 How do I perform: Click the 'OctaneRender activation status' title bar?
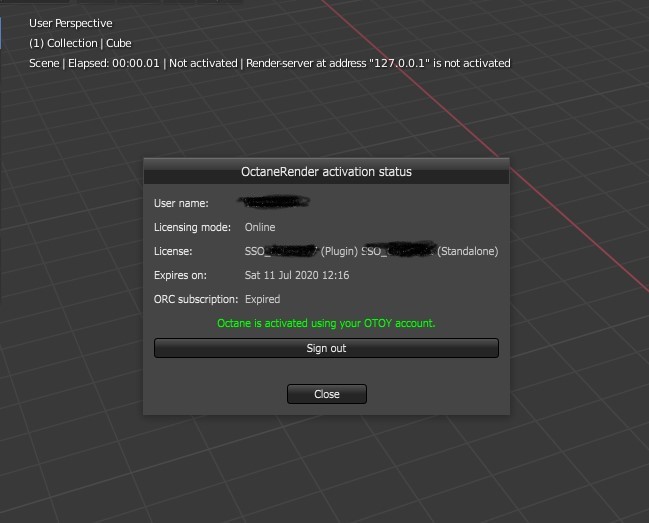[x=326, y=171]
